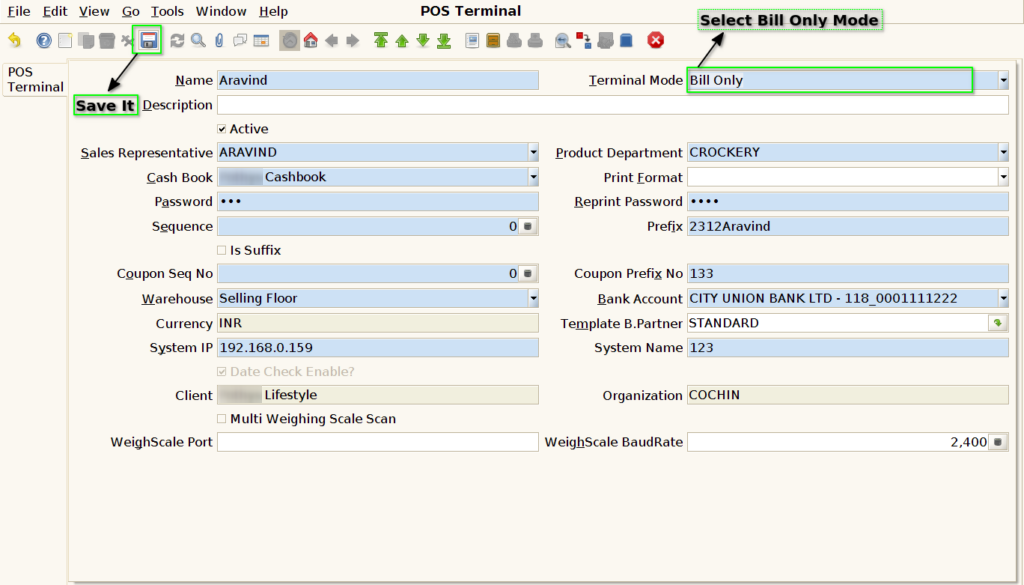1024x585 pixels.
Task: Open Template B.Partner lookup button
Action: coord(997,323)
